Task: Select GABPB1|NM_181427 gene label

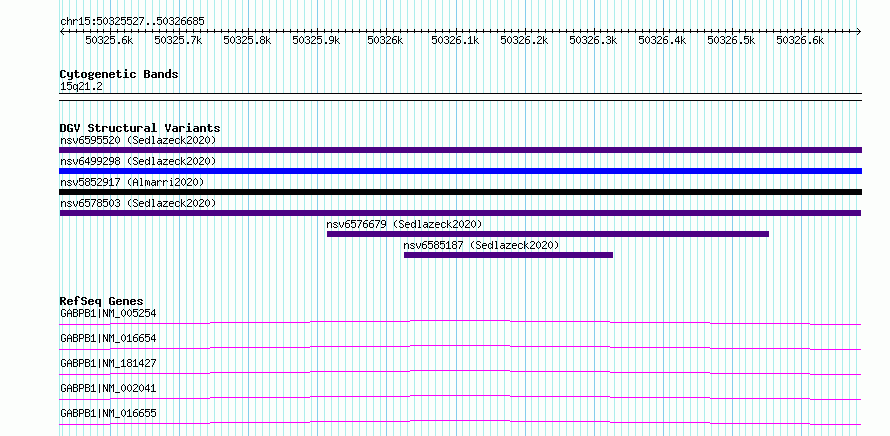Action: 108,363
